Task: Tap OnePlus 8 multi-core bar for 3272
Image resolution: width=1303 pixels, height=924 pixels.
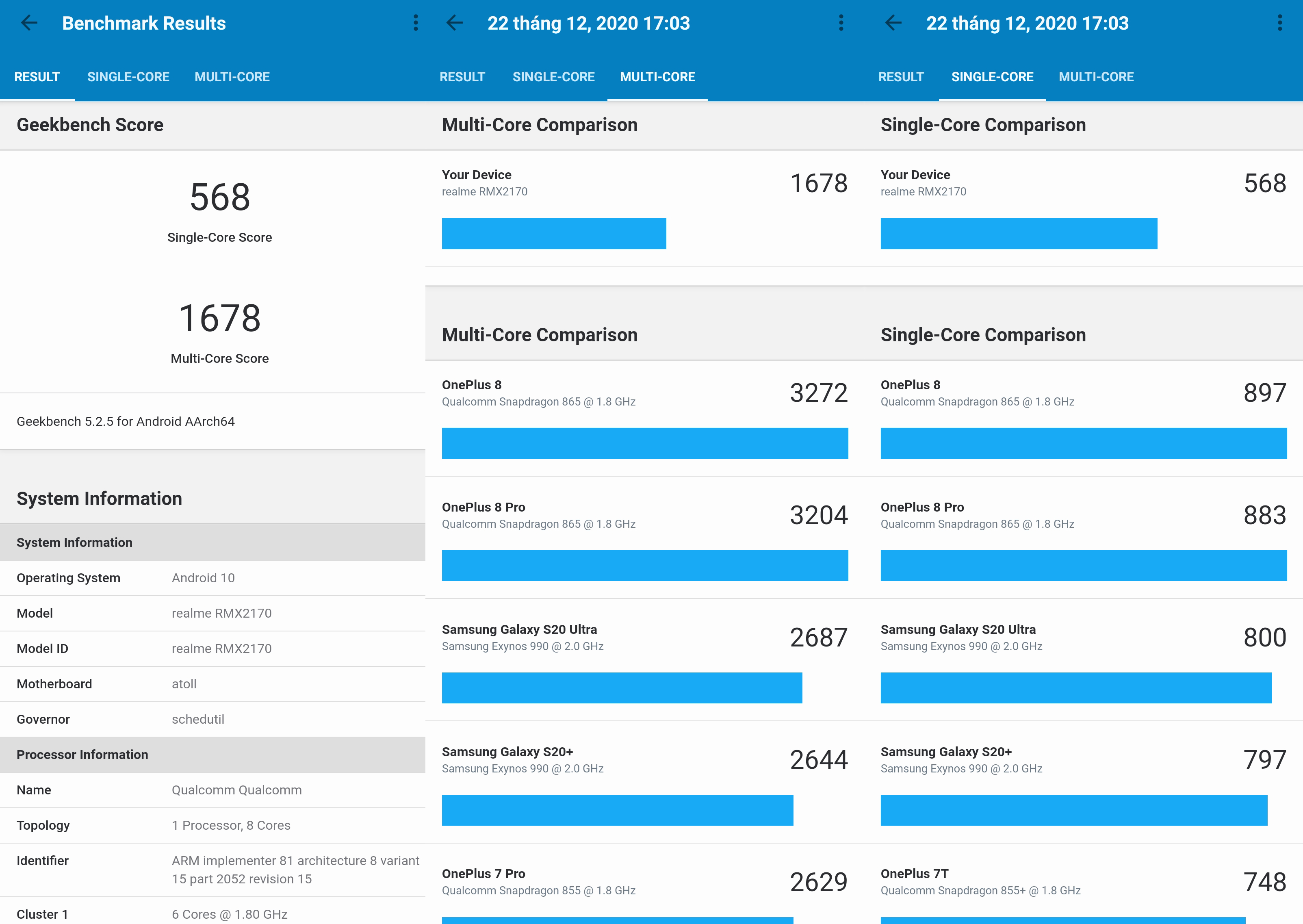Action: (645, 443)
